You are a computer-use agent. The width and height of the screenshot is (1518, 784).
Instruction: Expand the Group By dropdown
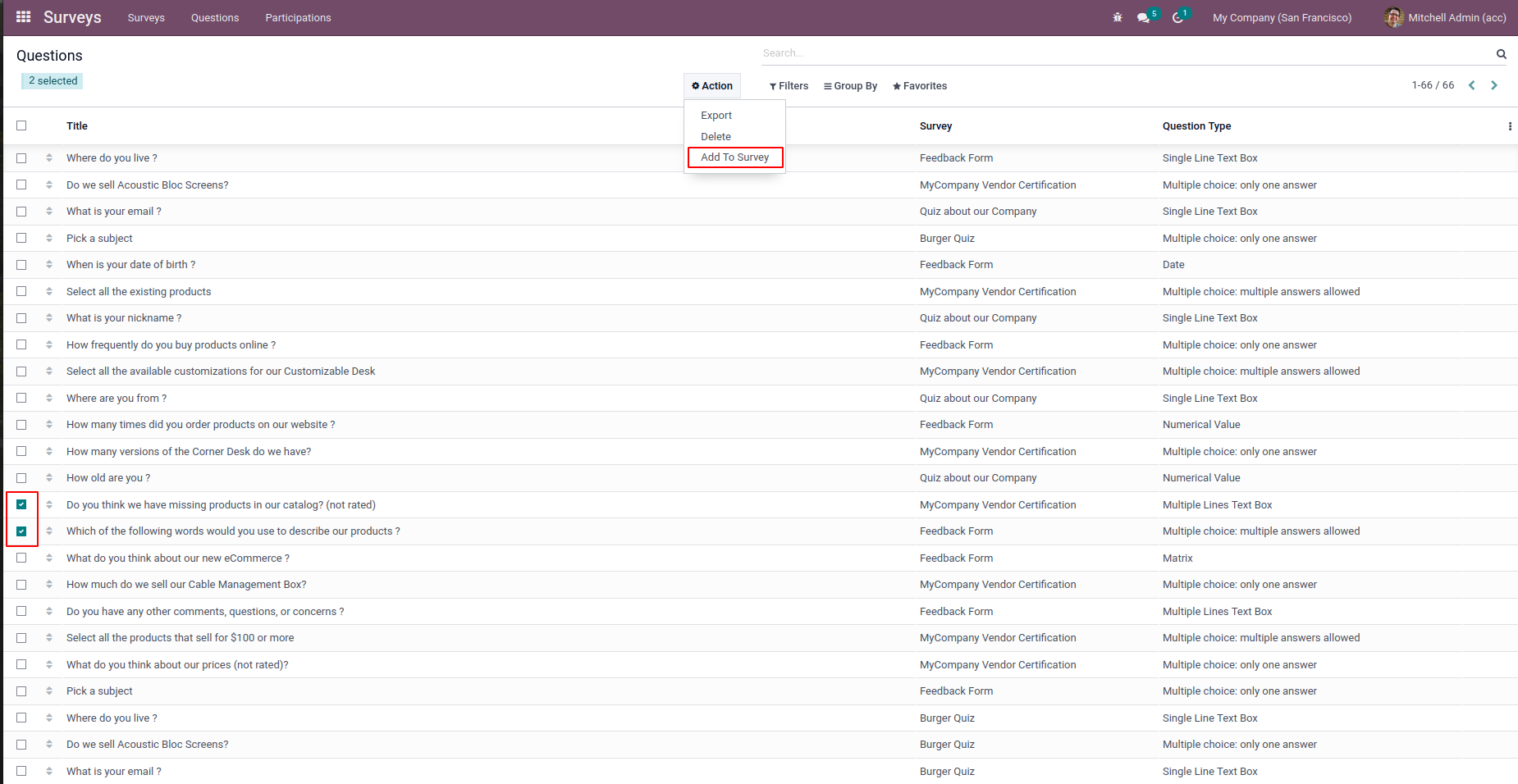point(850,86)
